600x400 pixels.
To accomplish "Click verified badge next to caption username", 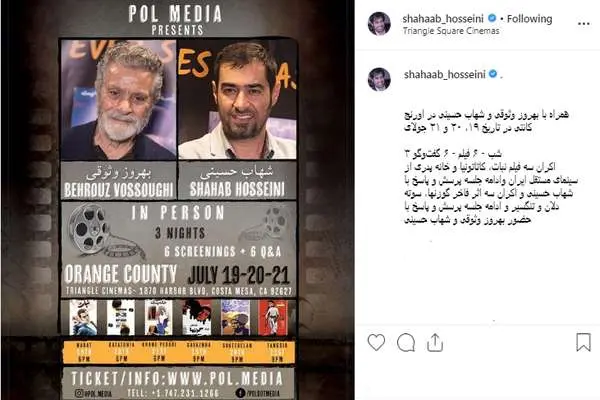I will tap(493, 74).
